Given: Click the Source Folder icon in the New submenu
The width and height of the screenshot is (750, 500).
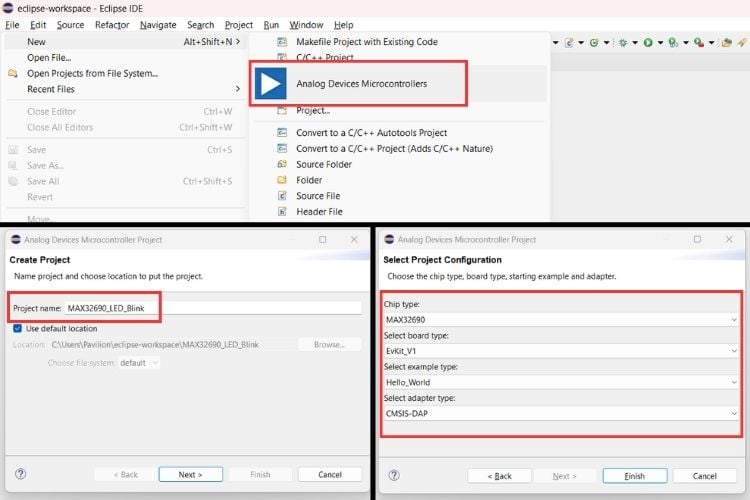Looking at the screenshot, I should [282, 164].
